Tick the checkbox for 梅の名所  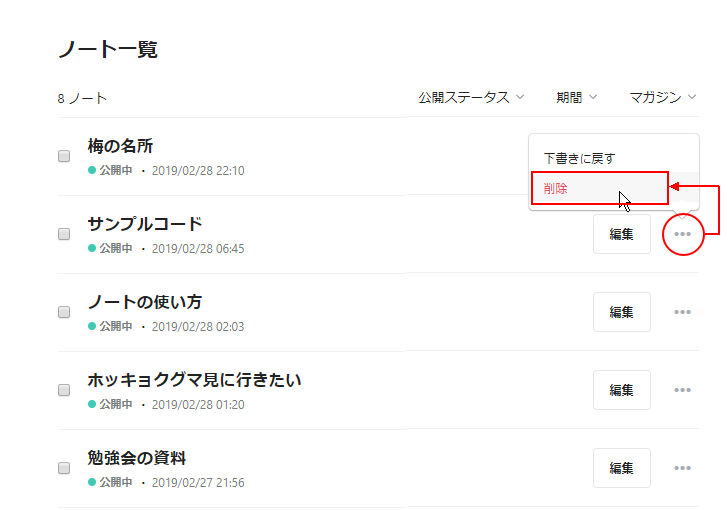point(64,156)
